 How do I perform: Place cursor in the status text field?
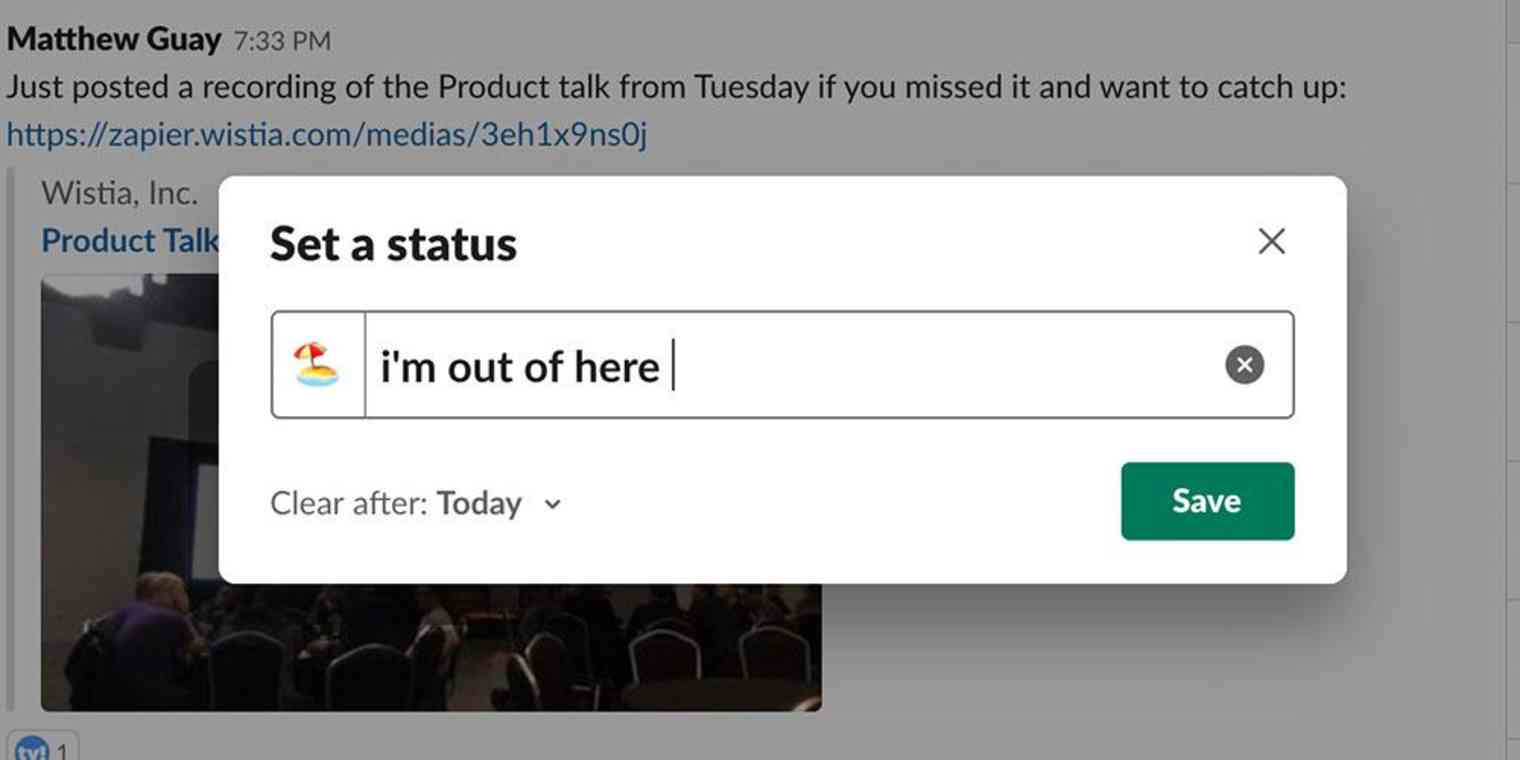700,364
